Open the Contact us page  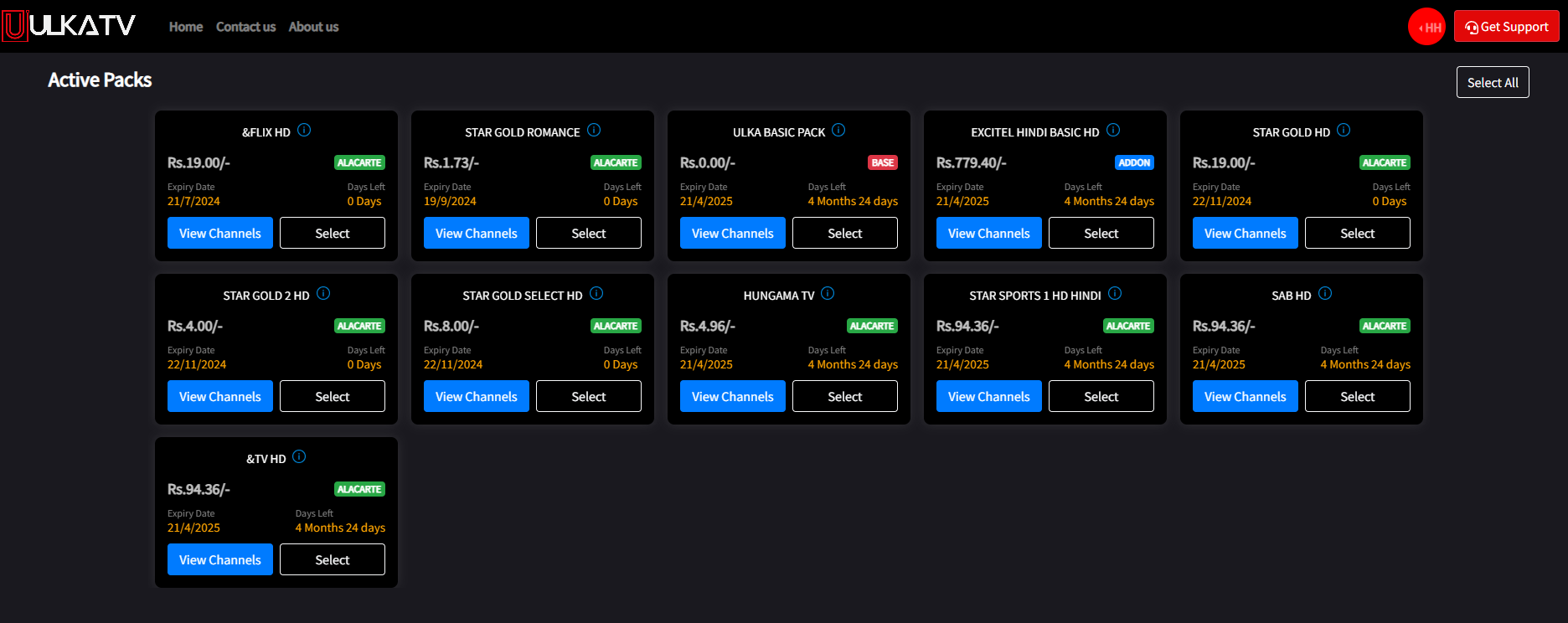click(x=245, y=27)
